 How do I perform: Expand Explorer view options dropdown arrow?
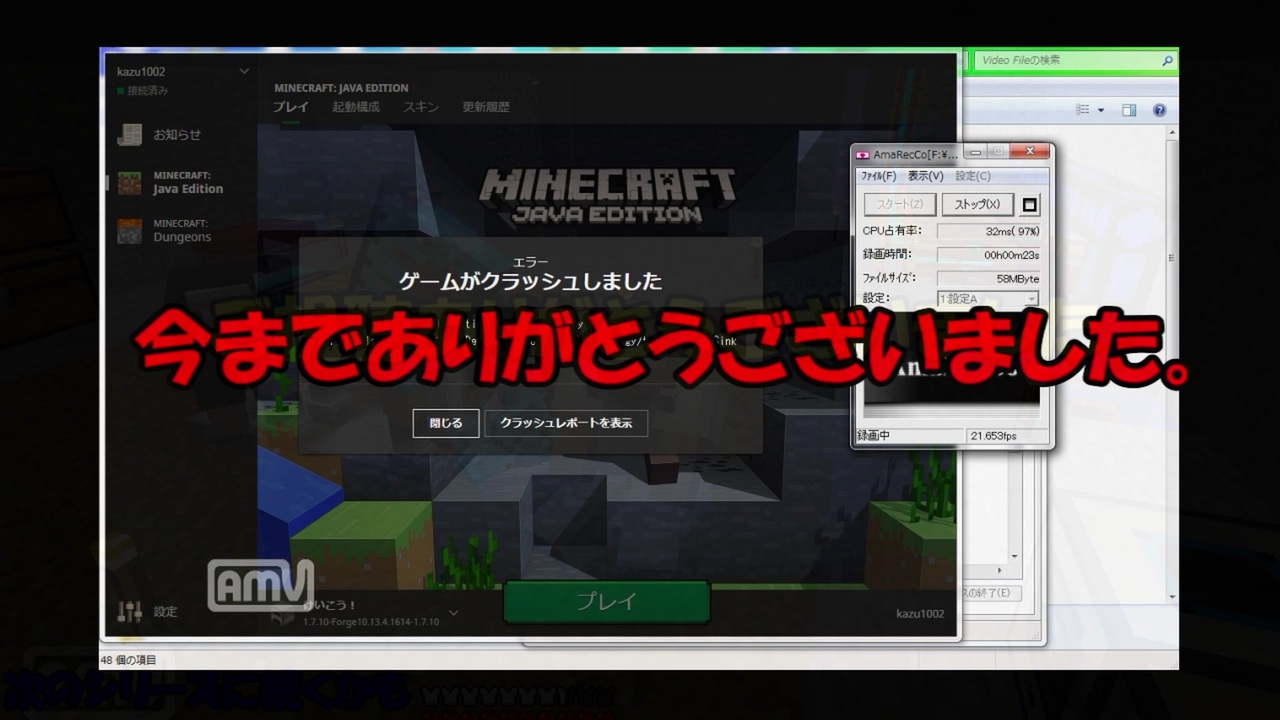coord(1101,110)
